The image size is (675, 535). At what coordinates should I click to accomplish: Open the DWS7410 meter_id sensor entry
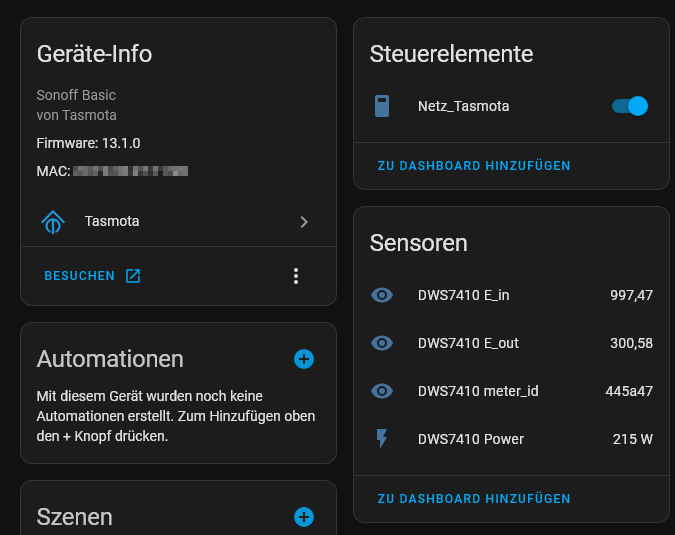[511, 391]
